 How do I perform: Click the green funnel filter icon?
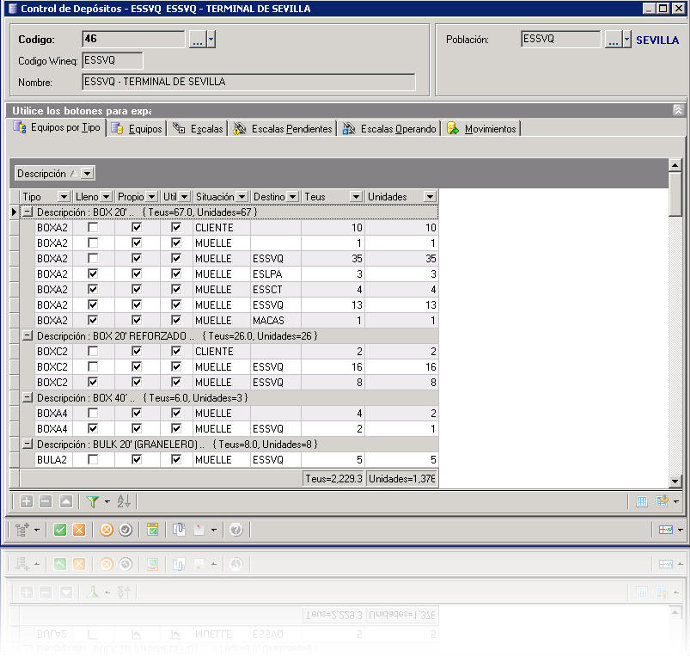point(92,501)
